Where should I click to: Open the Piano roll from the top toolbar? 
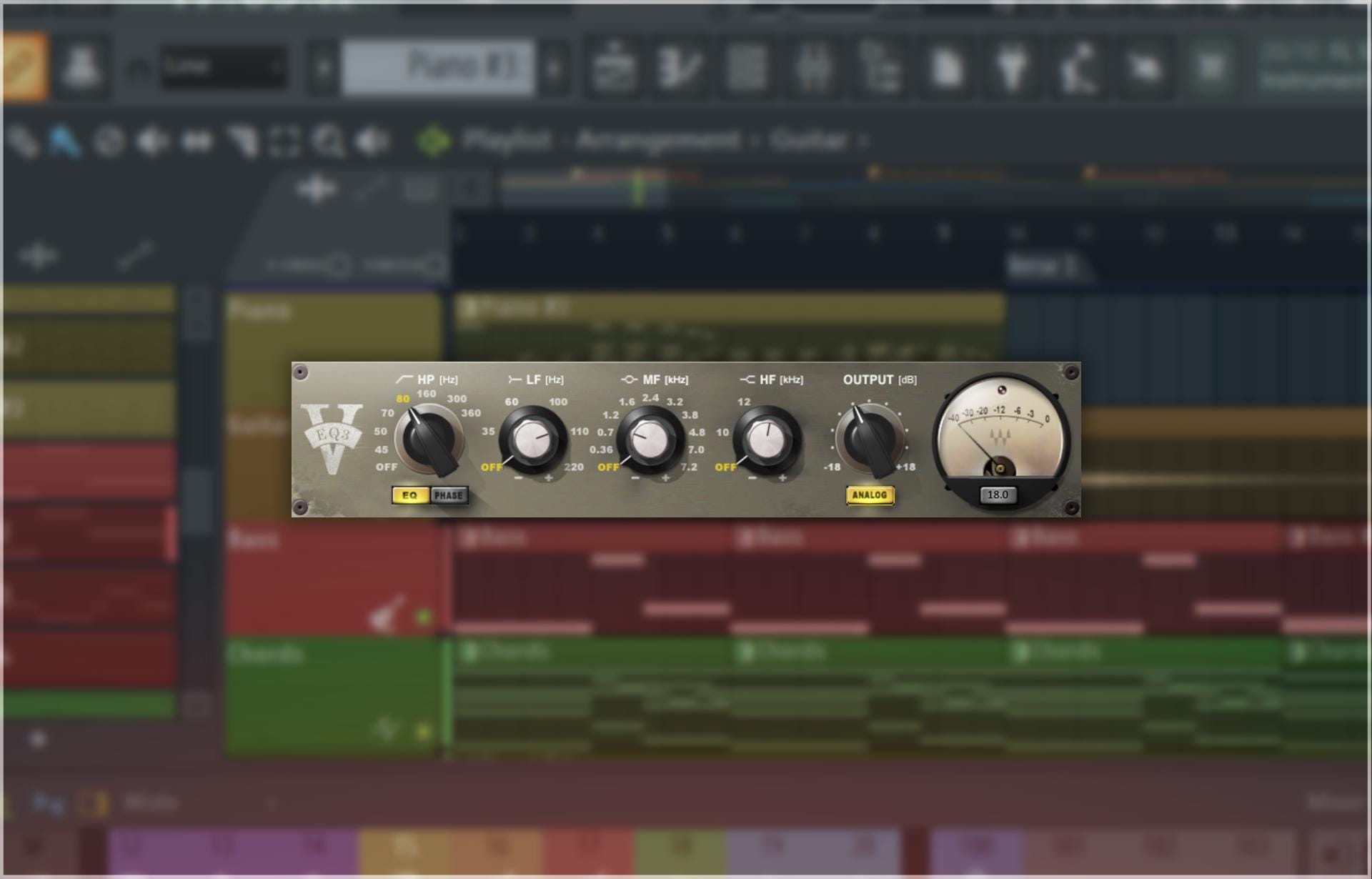click(680, 67)
